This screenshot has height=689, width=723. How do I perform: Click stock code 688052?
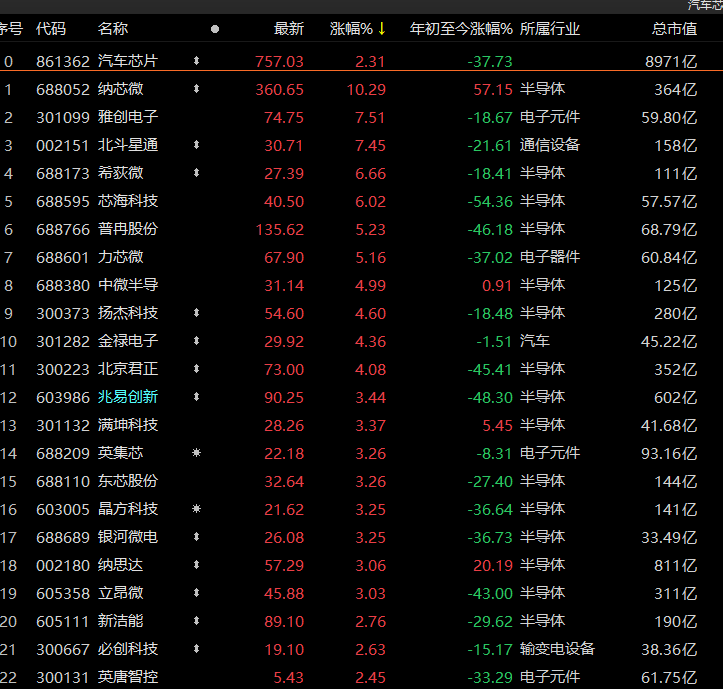tap(63, 89)
